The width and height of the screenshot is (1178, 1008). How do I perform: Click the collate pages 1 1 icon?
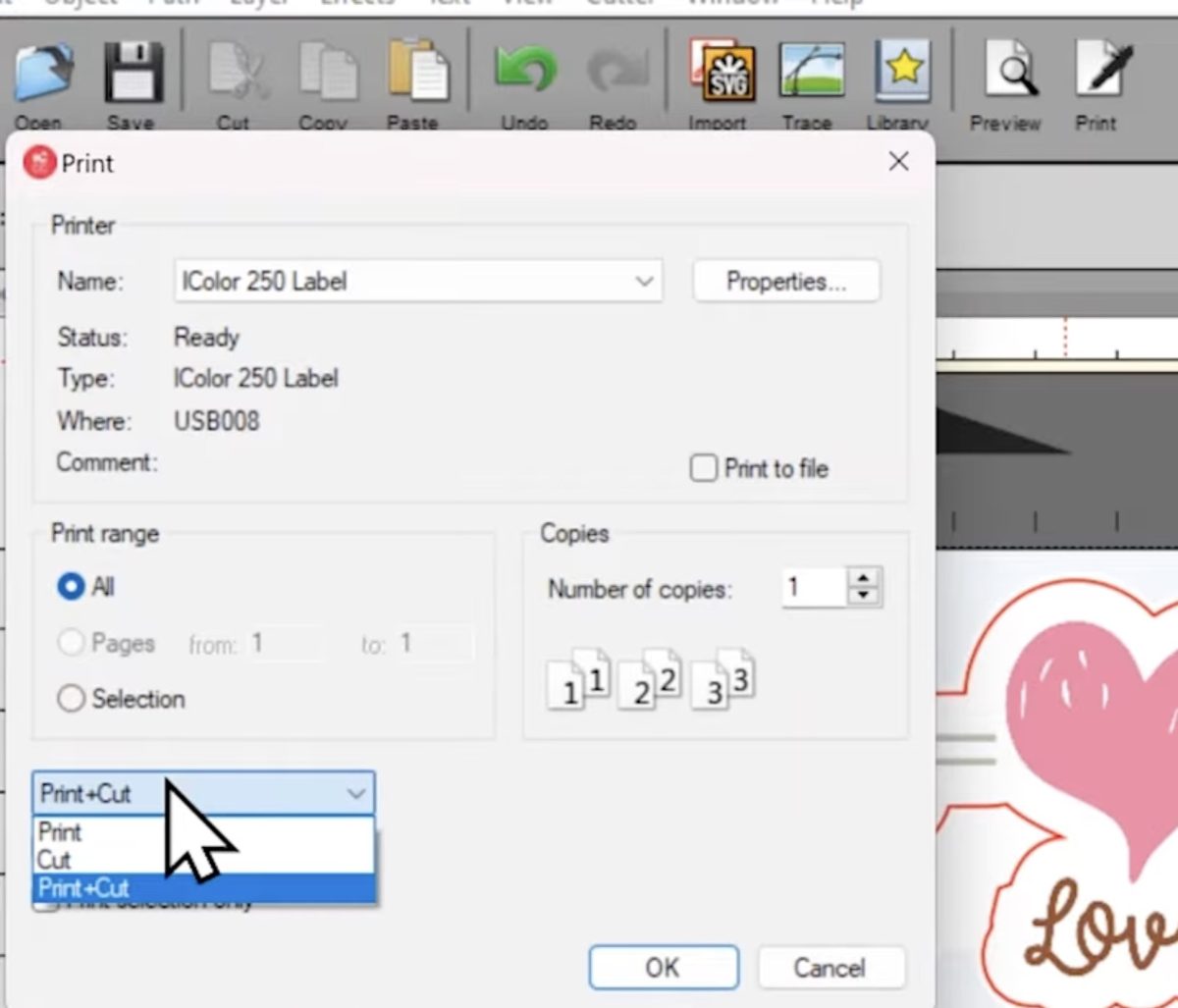(x=579, y=678)
